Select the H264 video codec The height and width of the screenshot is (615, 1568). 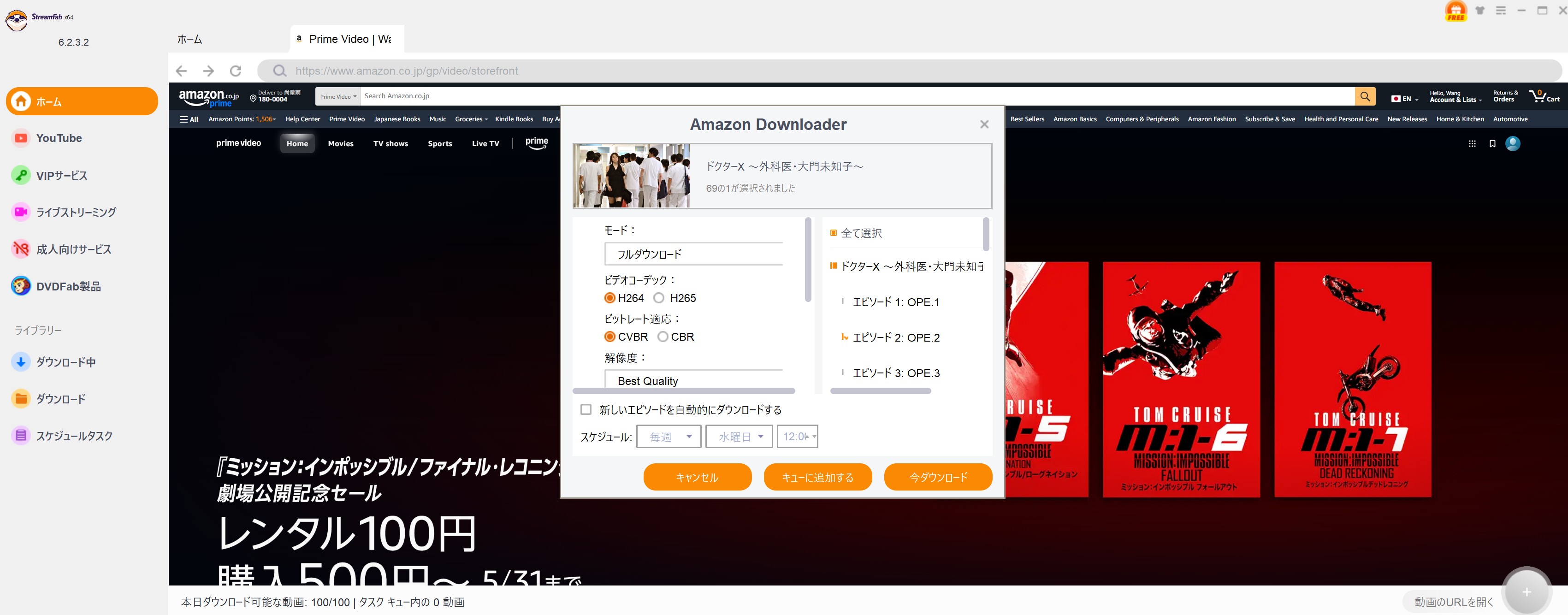point(609,298)
